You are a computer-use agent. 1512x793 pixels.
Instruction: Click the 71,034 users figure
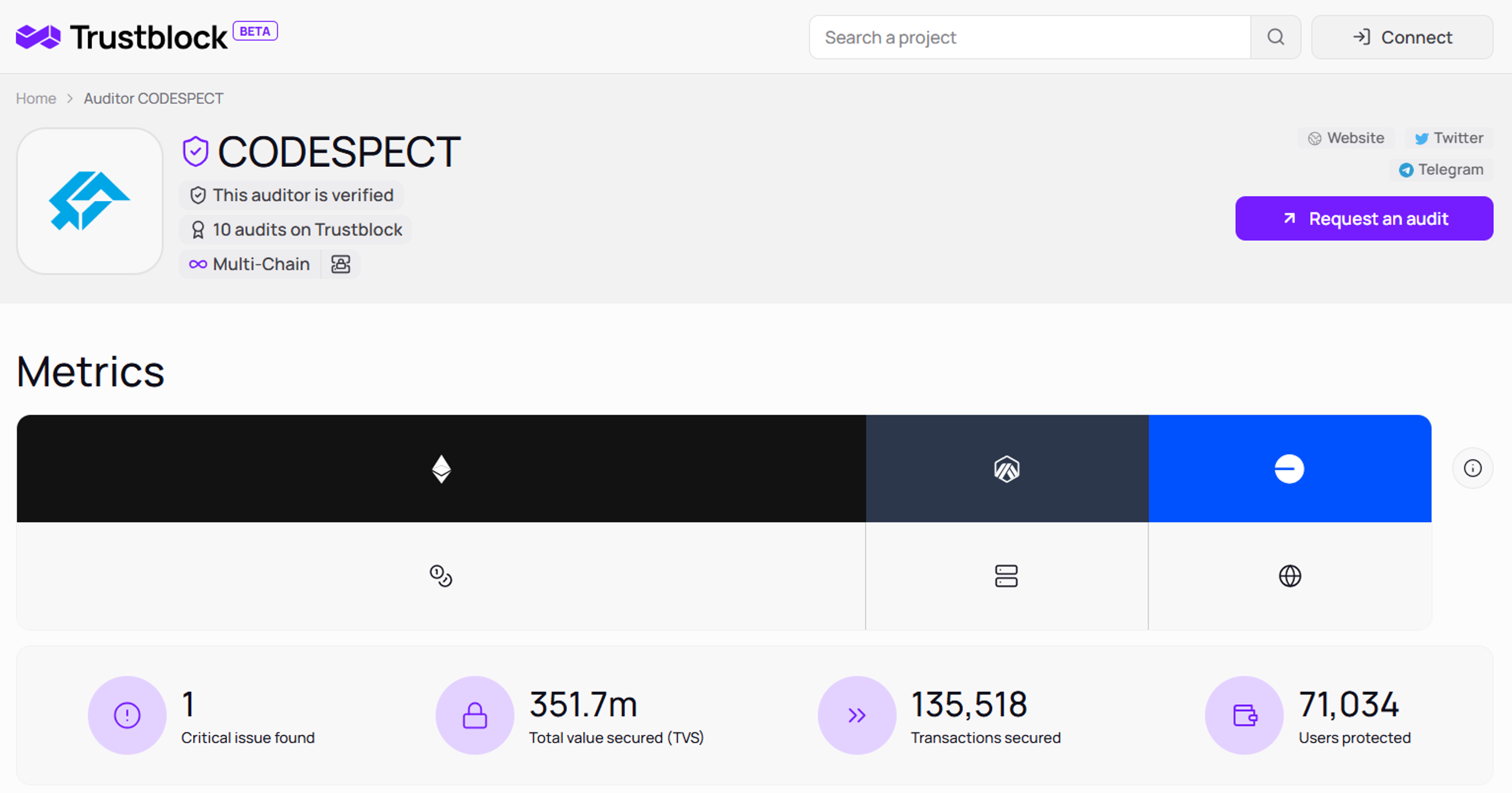pos(1349,704)
